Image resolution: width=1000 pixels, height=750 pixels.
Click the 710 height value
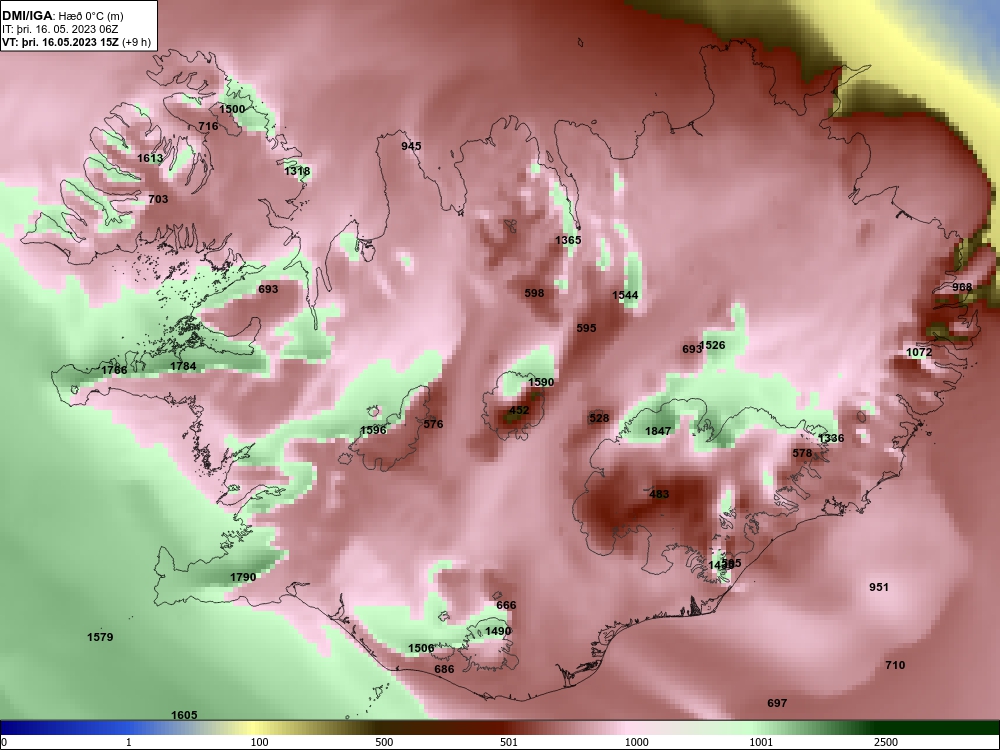(895, 665)
